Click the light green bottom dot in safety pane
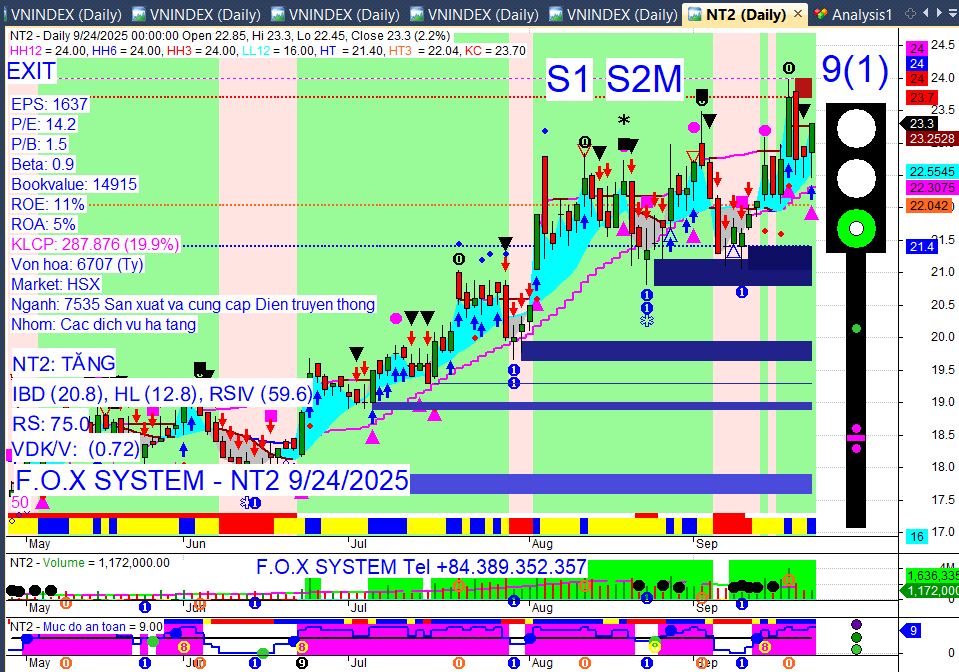Screen dimensions: 959x672 point(856,649)
